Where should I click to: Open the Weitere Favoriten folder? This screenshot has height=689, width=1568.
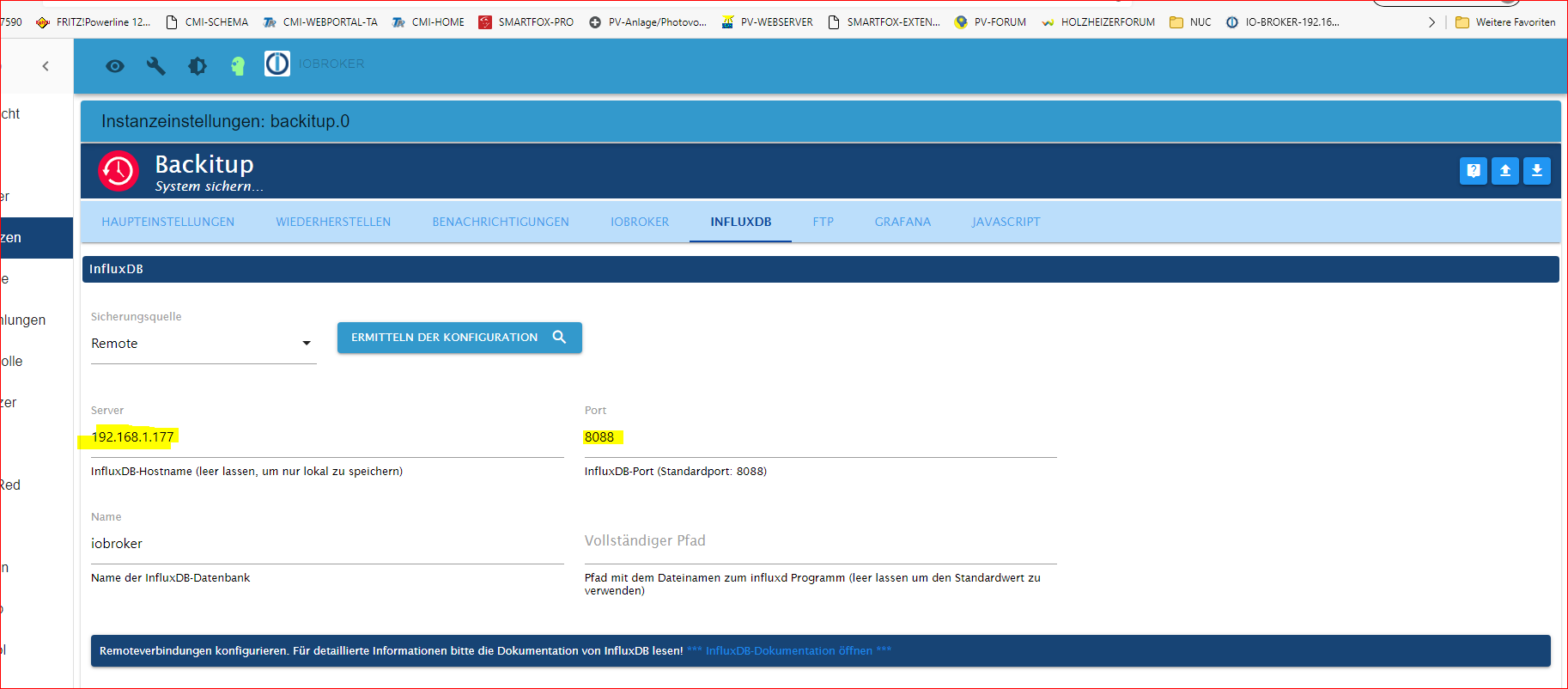tap(1505, 22)
